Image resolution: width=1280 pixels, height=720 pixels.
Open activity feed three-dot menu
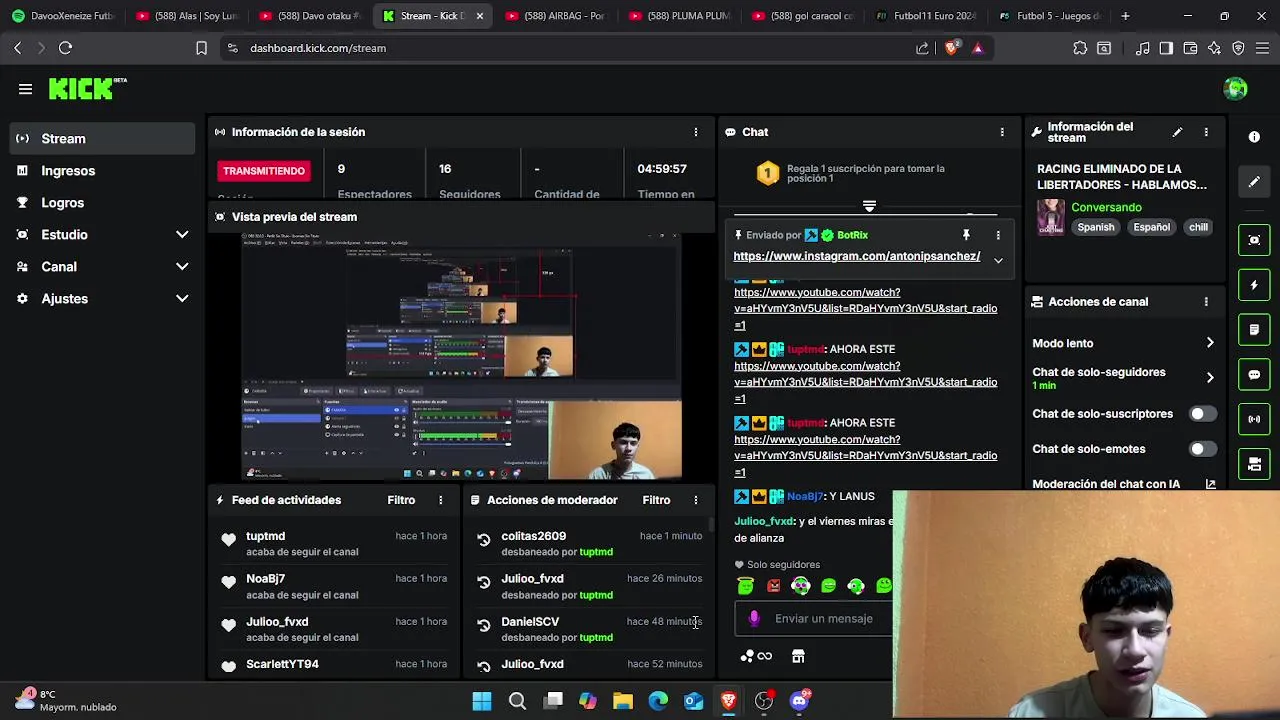coord(441,500)
